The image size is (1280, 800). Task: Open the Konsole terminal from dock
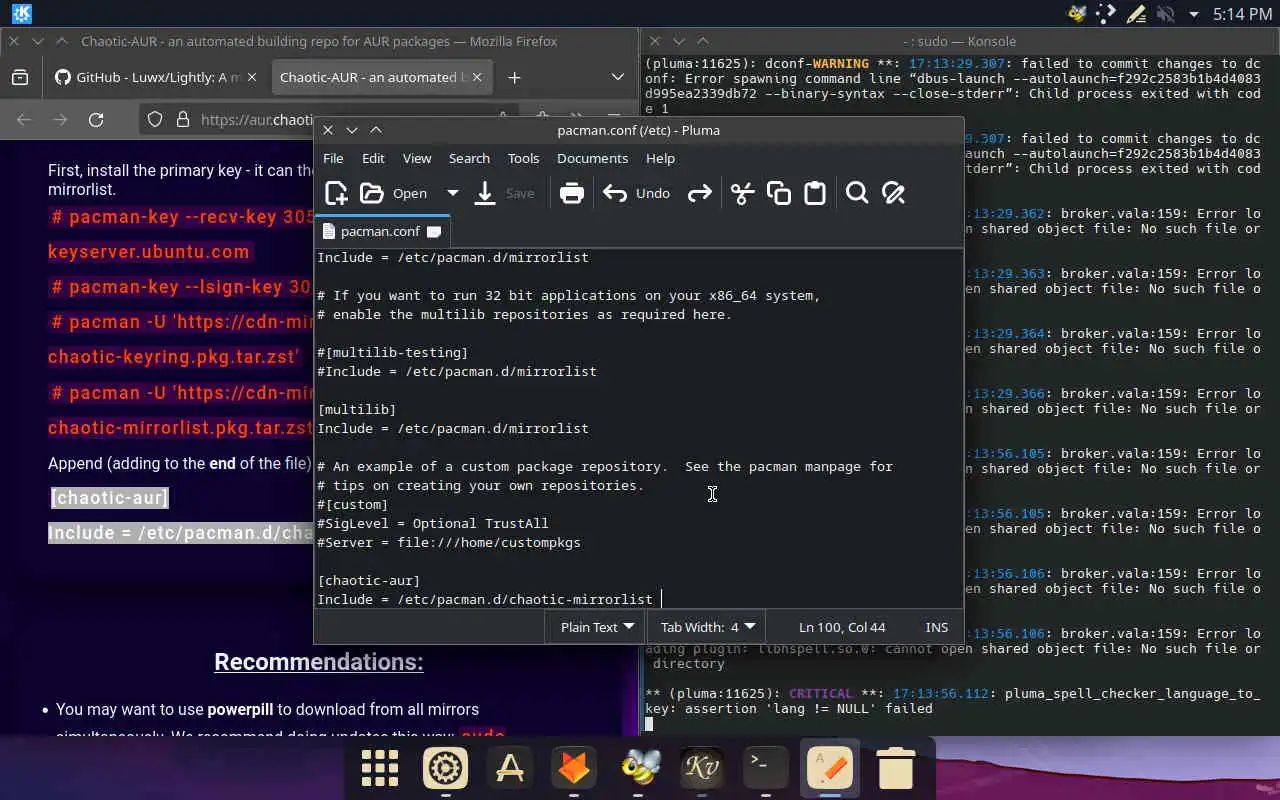tap(766, 767)
